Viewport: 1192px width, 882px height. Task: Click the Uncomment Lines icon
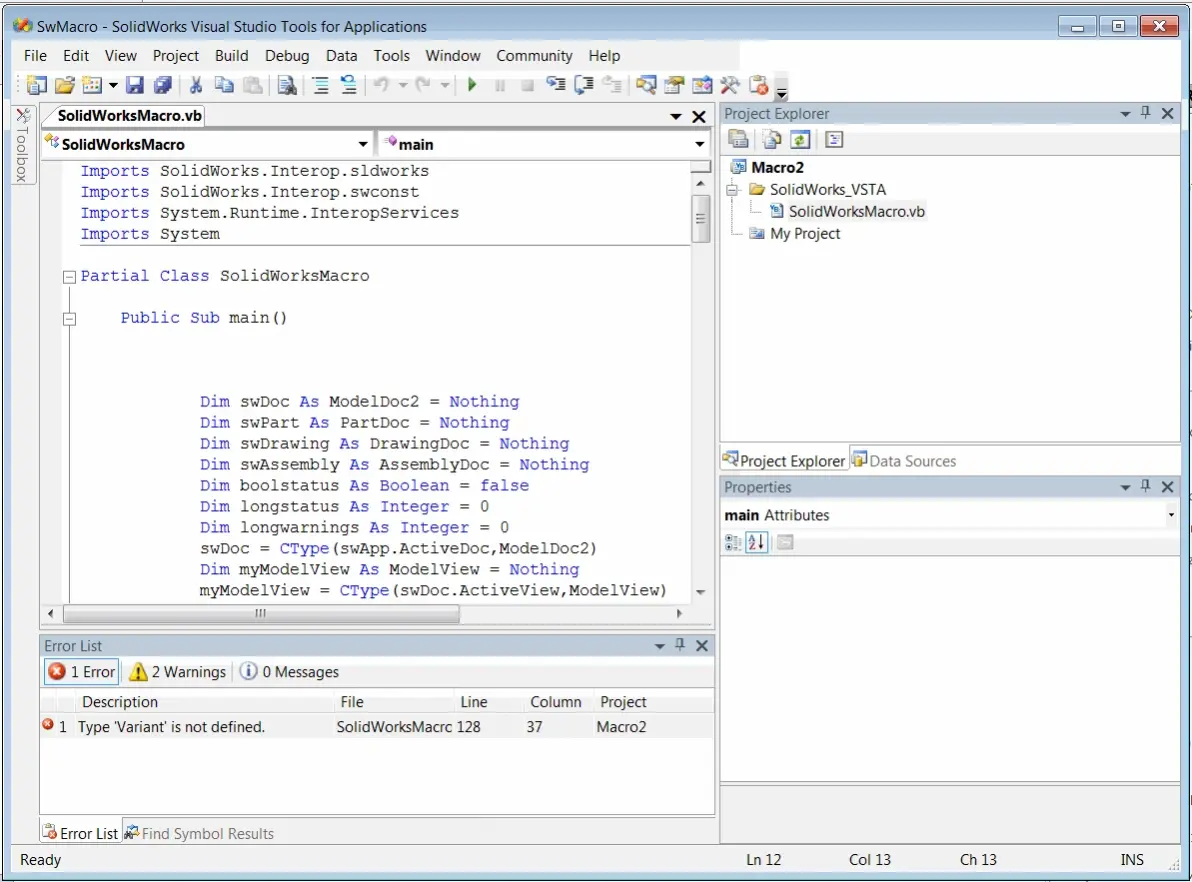[x=348, y=85]
